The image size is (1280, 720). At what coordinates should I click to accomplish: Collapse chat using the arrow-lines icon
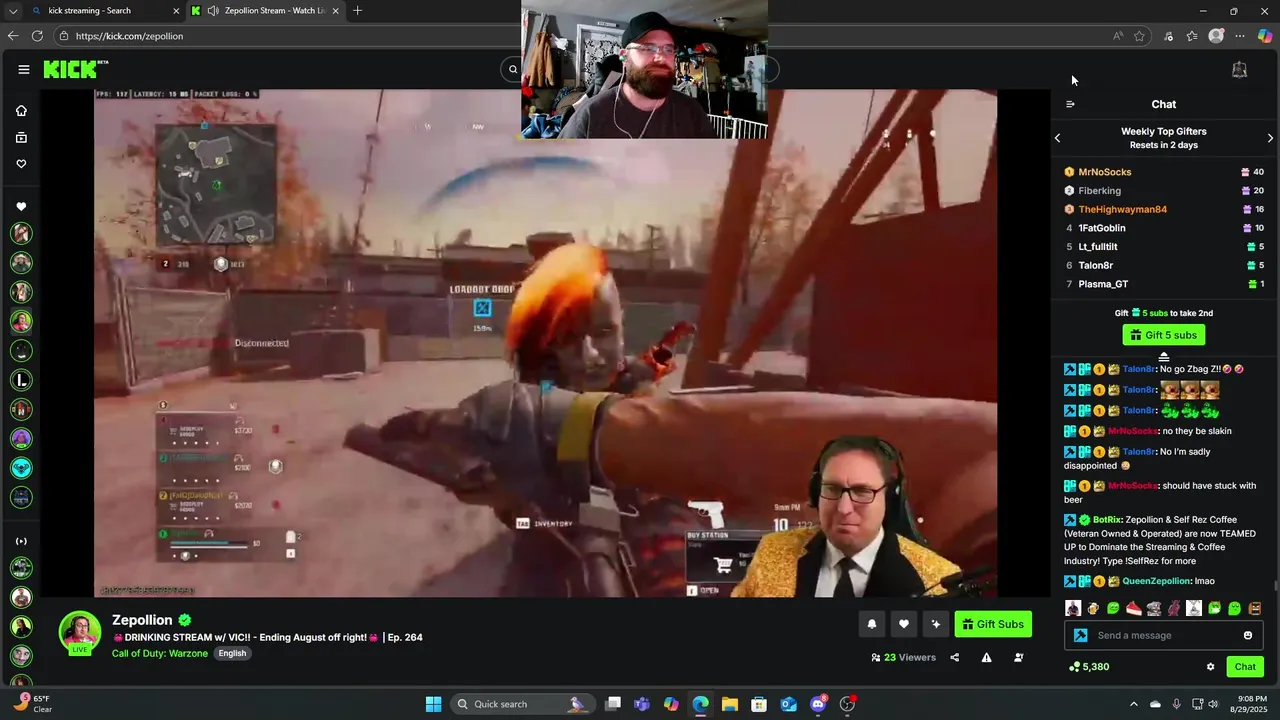(1070, 104)
